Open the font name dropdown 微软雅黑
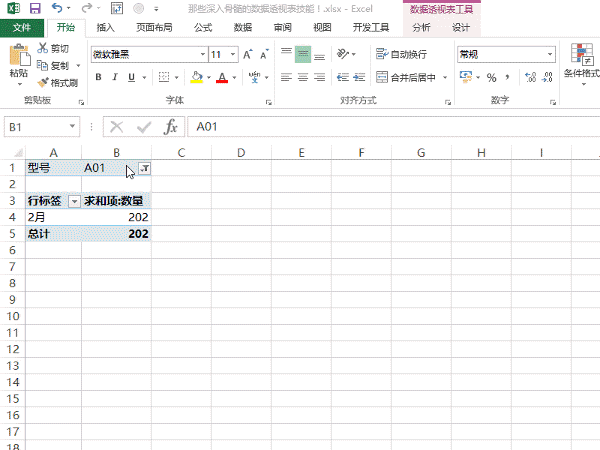The width and height of the screenshot is (600, 450). point(149,54)
